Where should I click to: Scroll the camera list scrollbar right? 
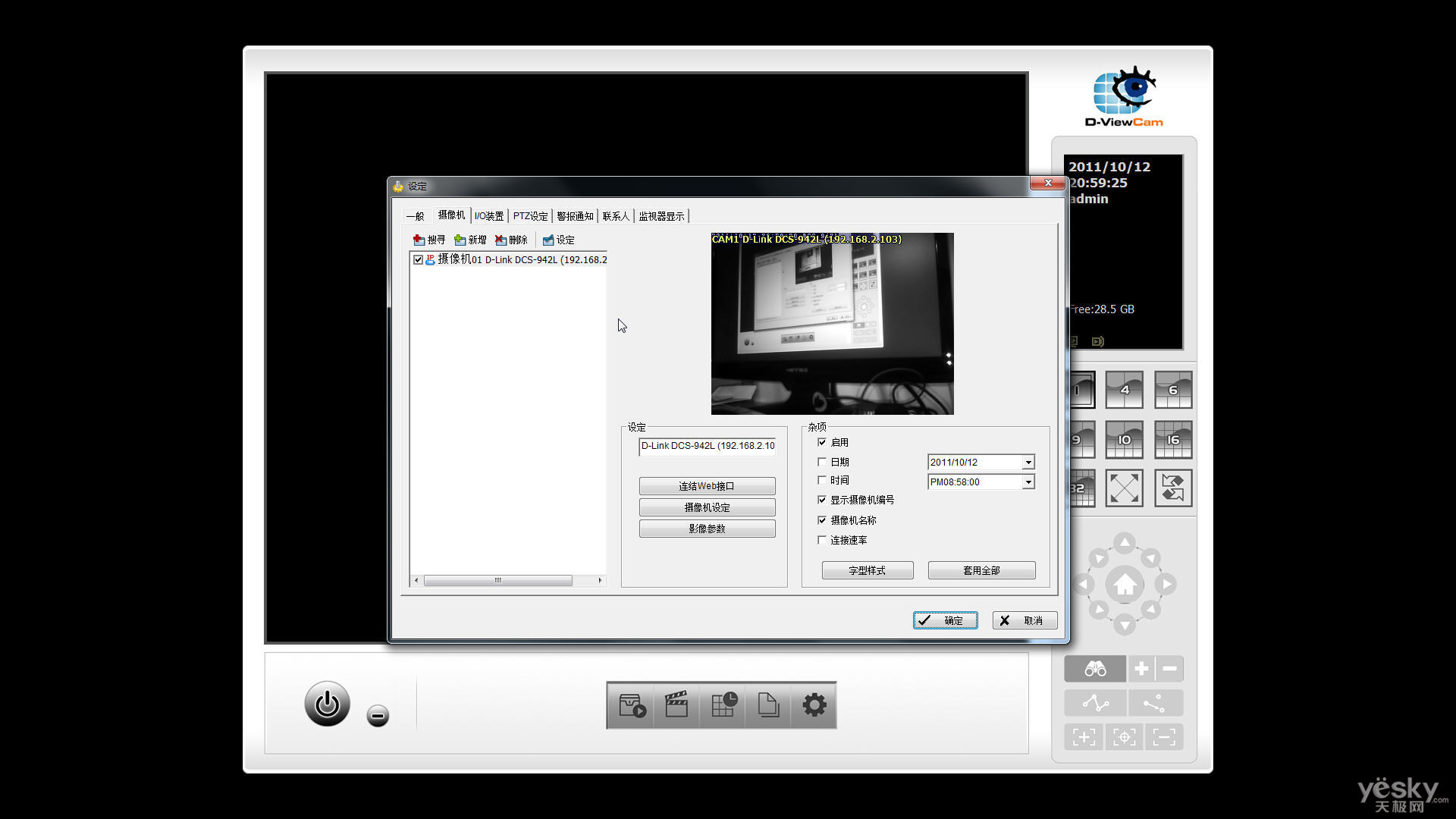tap(600, 580)
